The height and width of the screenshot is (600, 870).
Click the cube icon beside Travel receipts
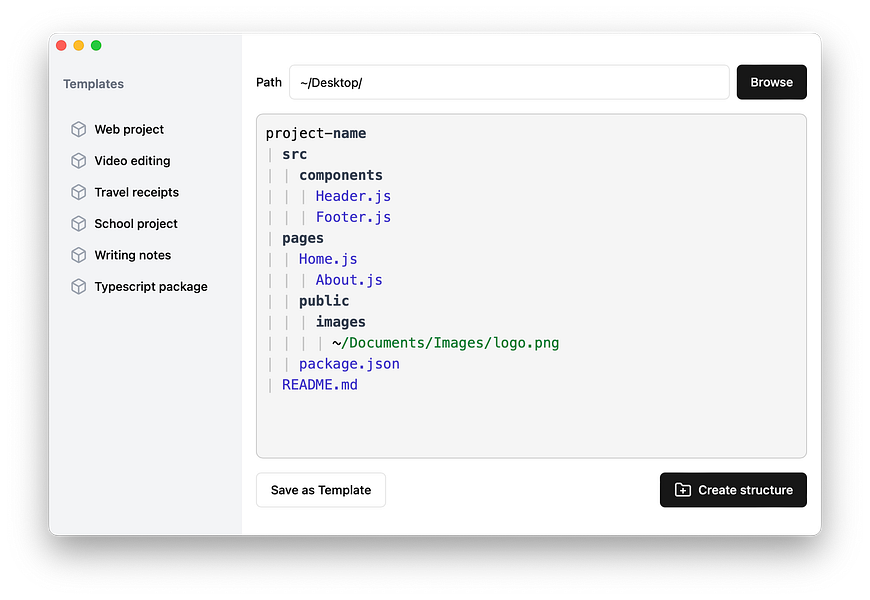(x=78, y=192)
